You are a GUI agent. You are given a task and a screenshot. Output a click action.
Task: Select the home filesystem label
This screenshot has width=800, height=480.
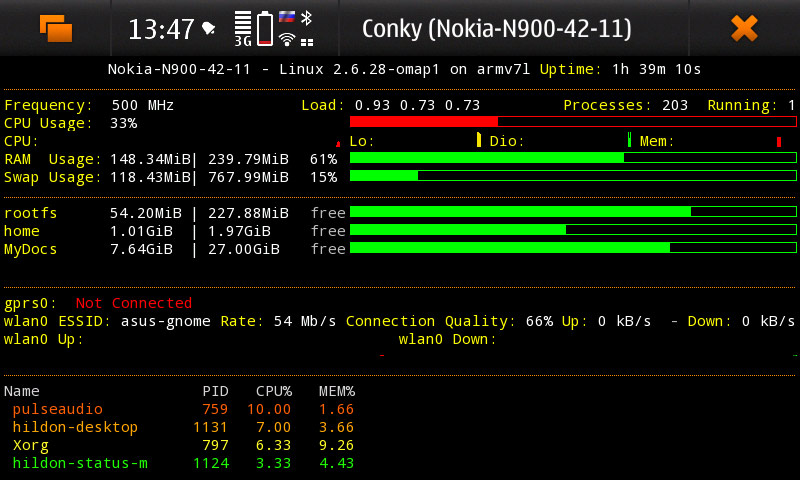pyautogui.click(x=21, y=231)
